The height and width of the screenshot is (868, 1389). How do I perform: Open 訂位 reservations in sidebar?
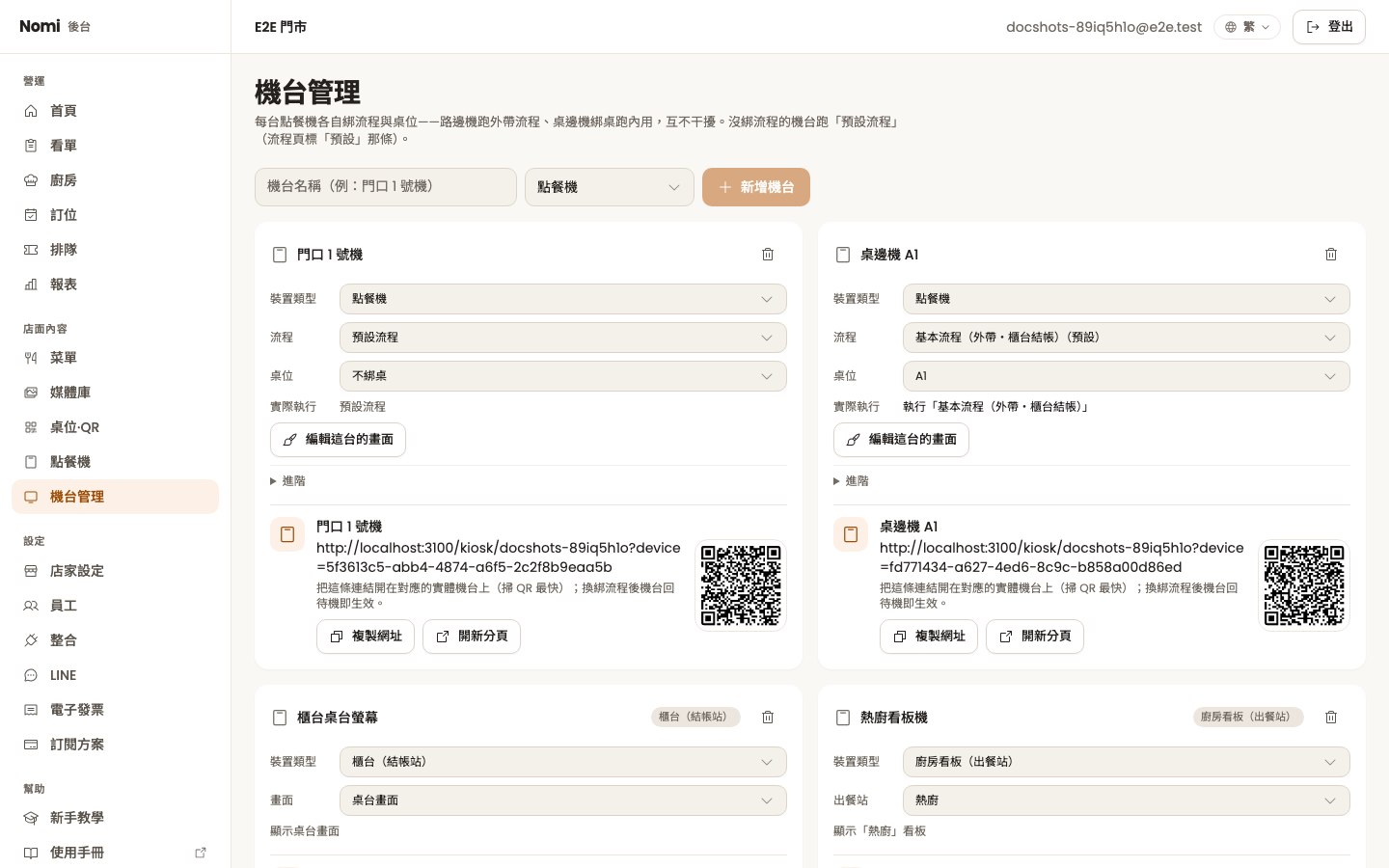tap(115, 215)
